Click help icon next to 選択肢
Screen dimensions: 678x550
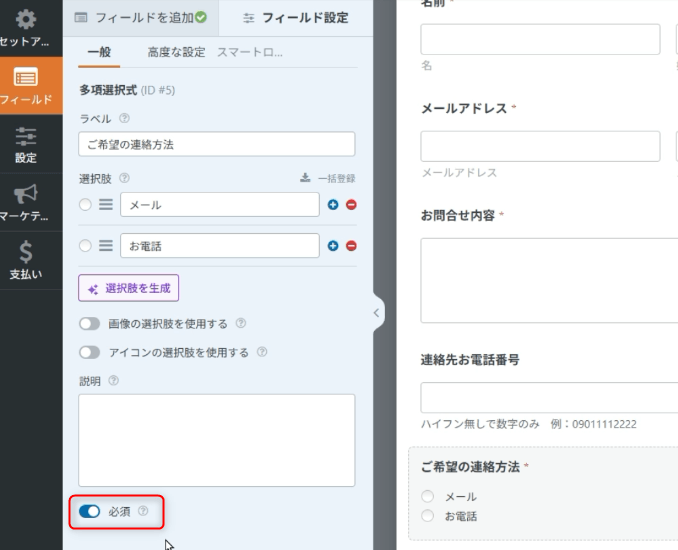[x=124, y=178]
